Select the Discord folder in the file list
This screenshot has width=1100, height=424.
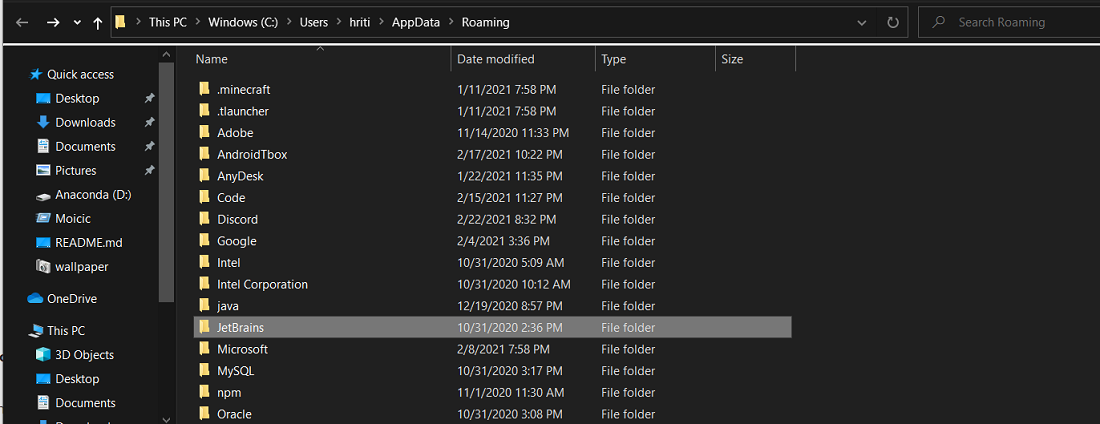237,219
